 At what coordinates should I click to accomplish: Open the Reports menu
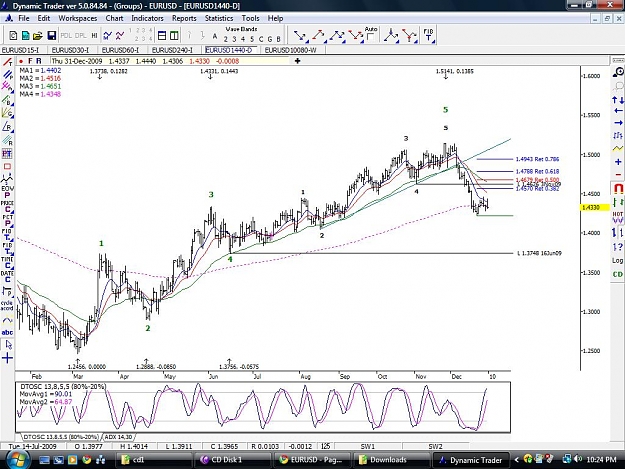pyautogui.click(x=184, y=18)
